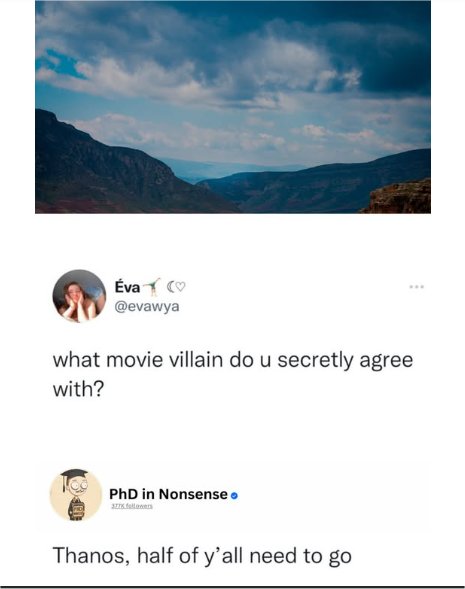Open Éva's round profile photo
The width and height of the screenshot is (465, 589).
(79, 296)
